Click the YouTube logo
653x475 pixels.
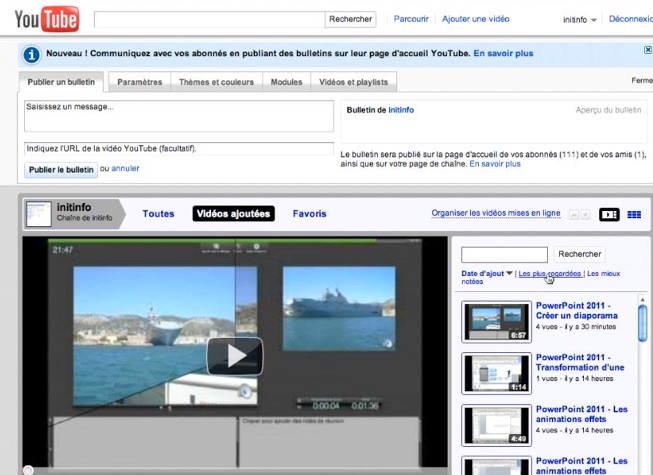coord(47,19)
